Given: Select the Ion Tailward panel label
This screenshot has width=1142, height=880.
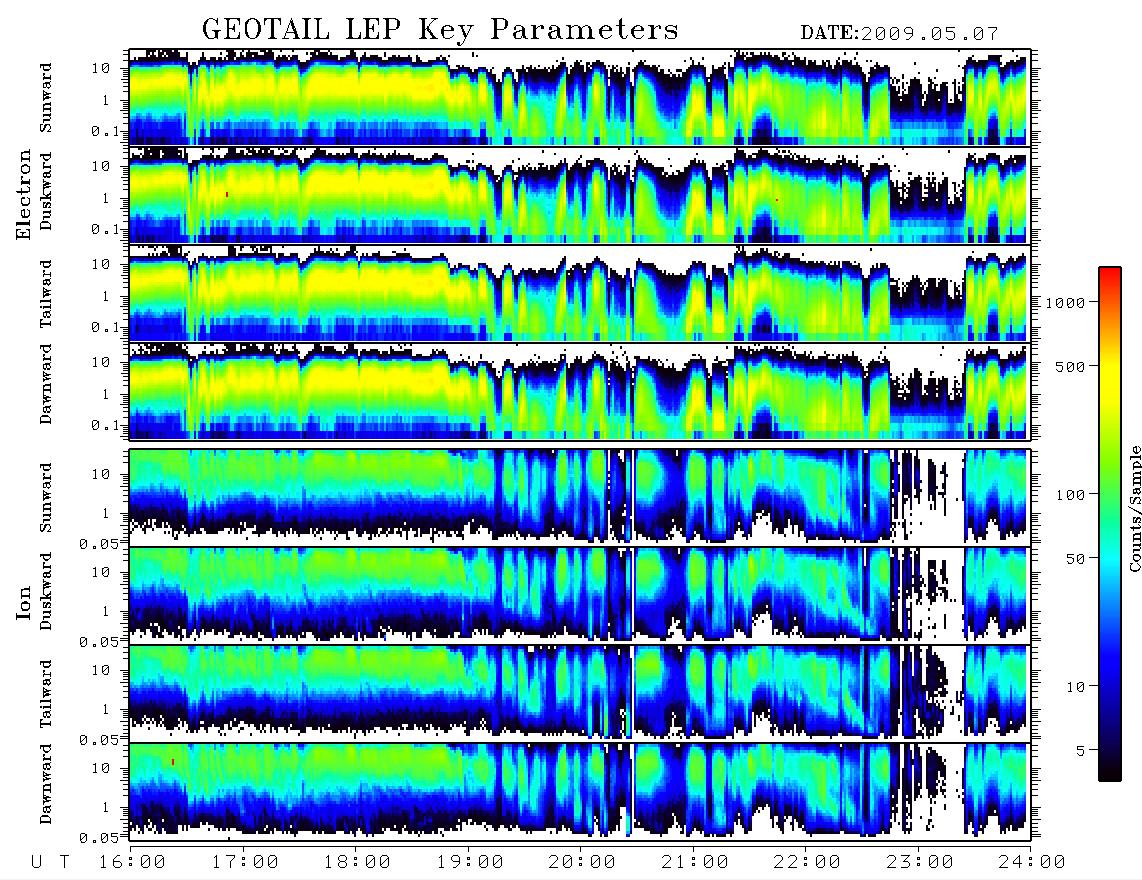Looking at the screenshot, I should 46,694.
